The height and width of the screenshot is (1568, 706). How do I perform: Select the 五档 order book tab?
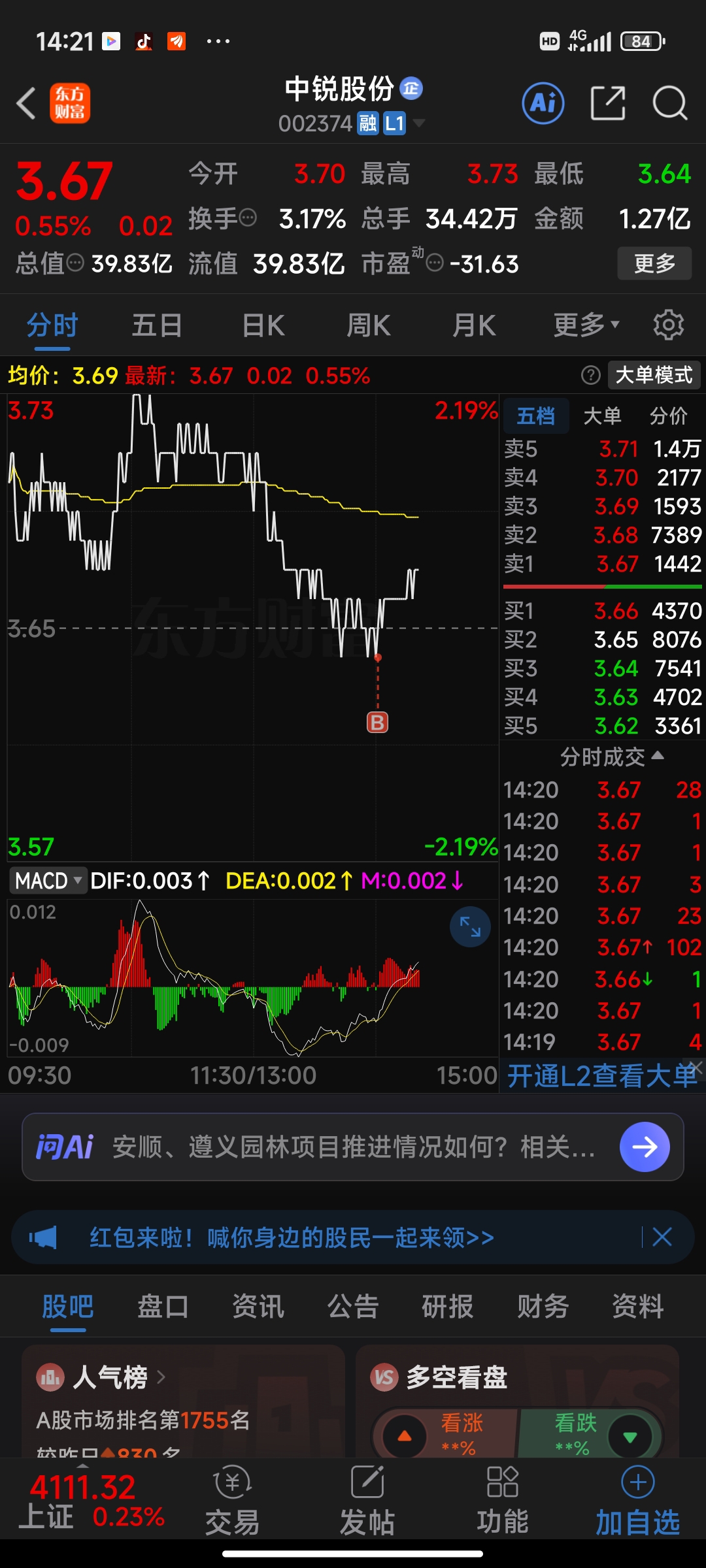pyautogui.click(x=536, y=416)
